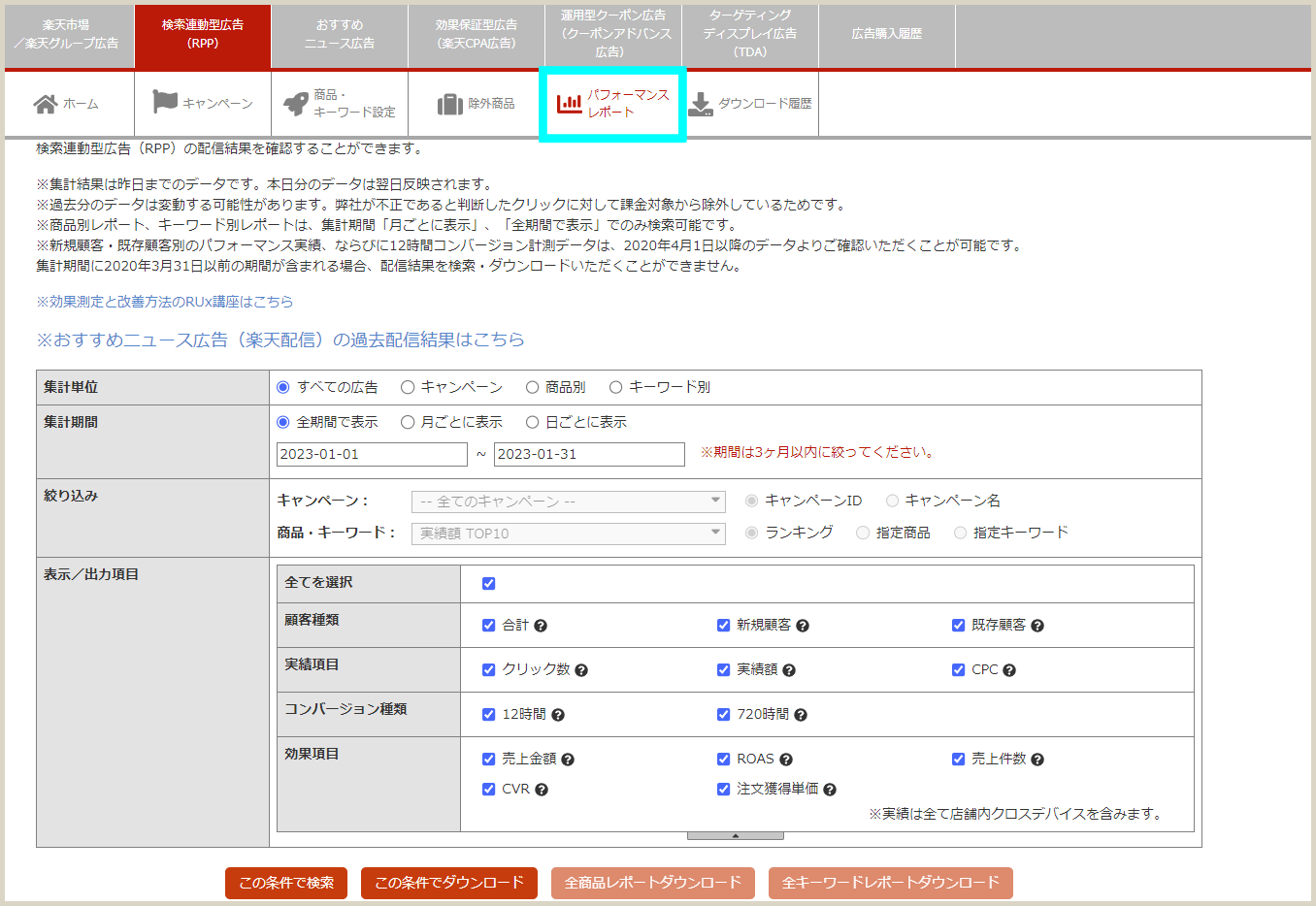1316x906 pixels.
Task: Open help icon next to 実績額
Action: point(789,670)
